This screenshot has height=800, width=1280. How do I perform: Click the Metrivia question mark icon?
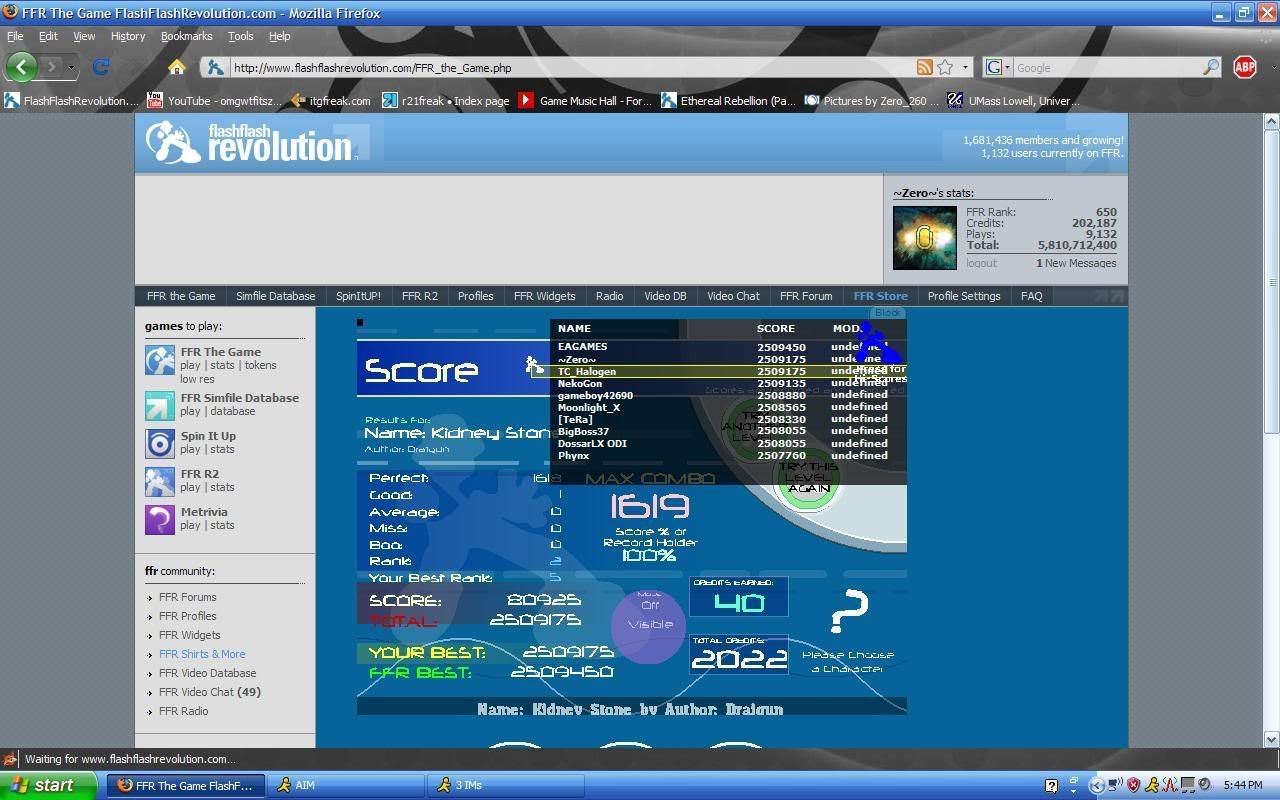coord(160,519)
